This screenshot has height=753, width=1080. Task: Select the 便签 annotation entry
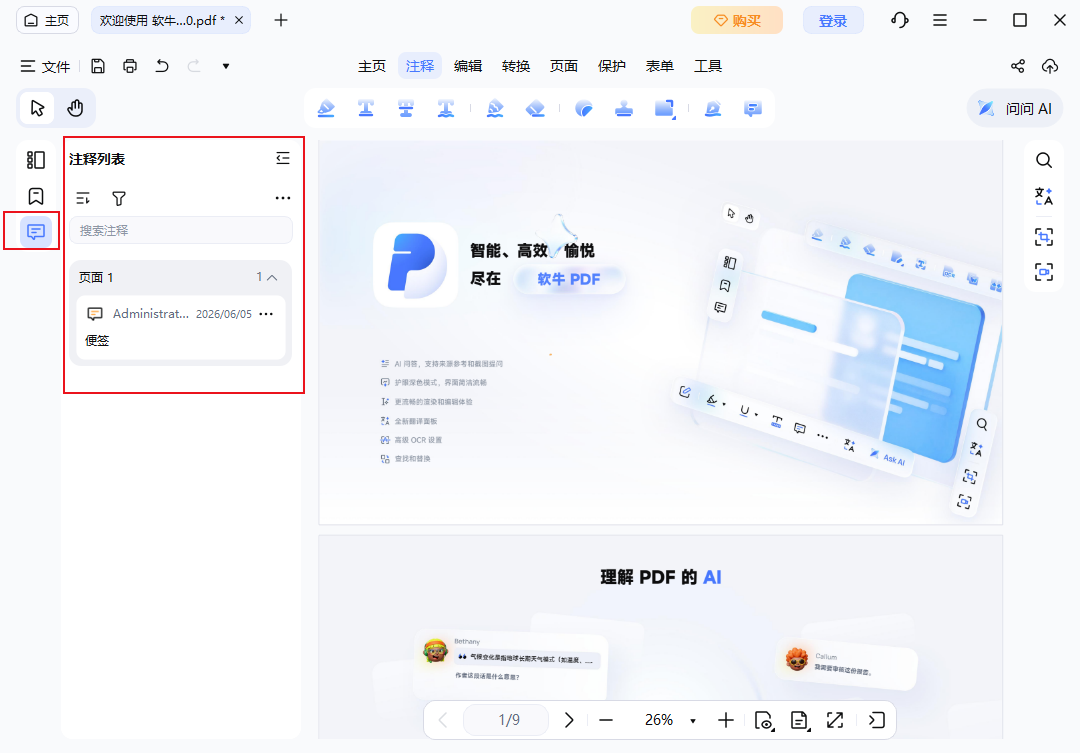coord(181,327)
